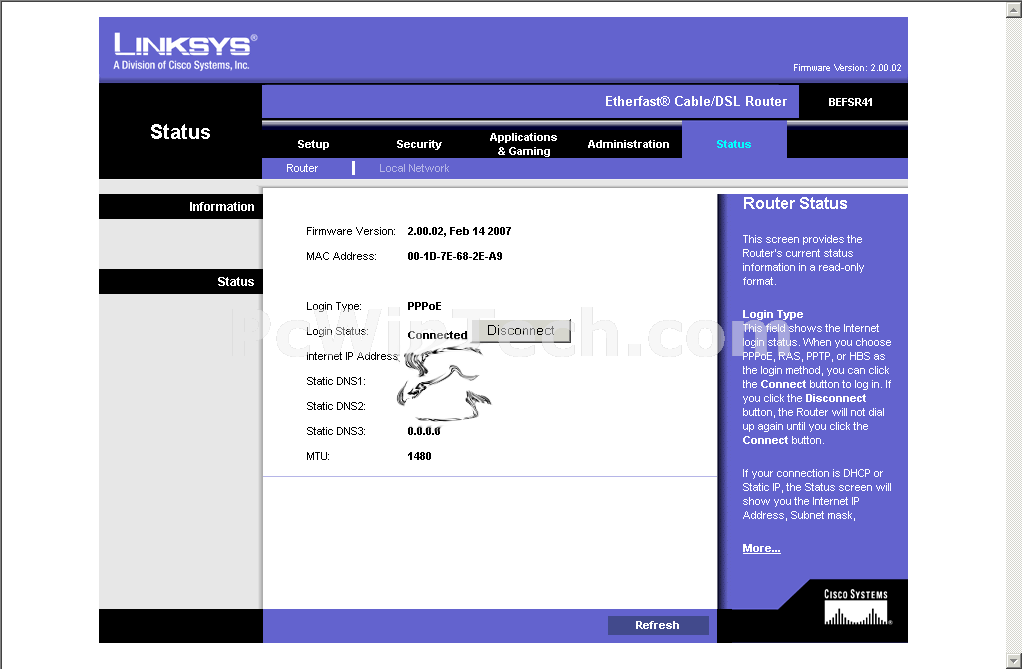Open the More... help link

point(761,548)
